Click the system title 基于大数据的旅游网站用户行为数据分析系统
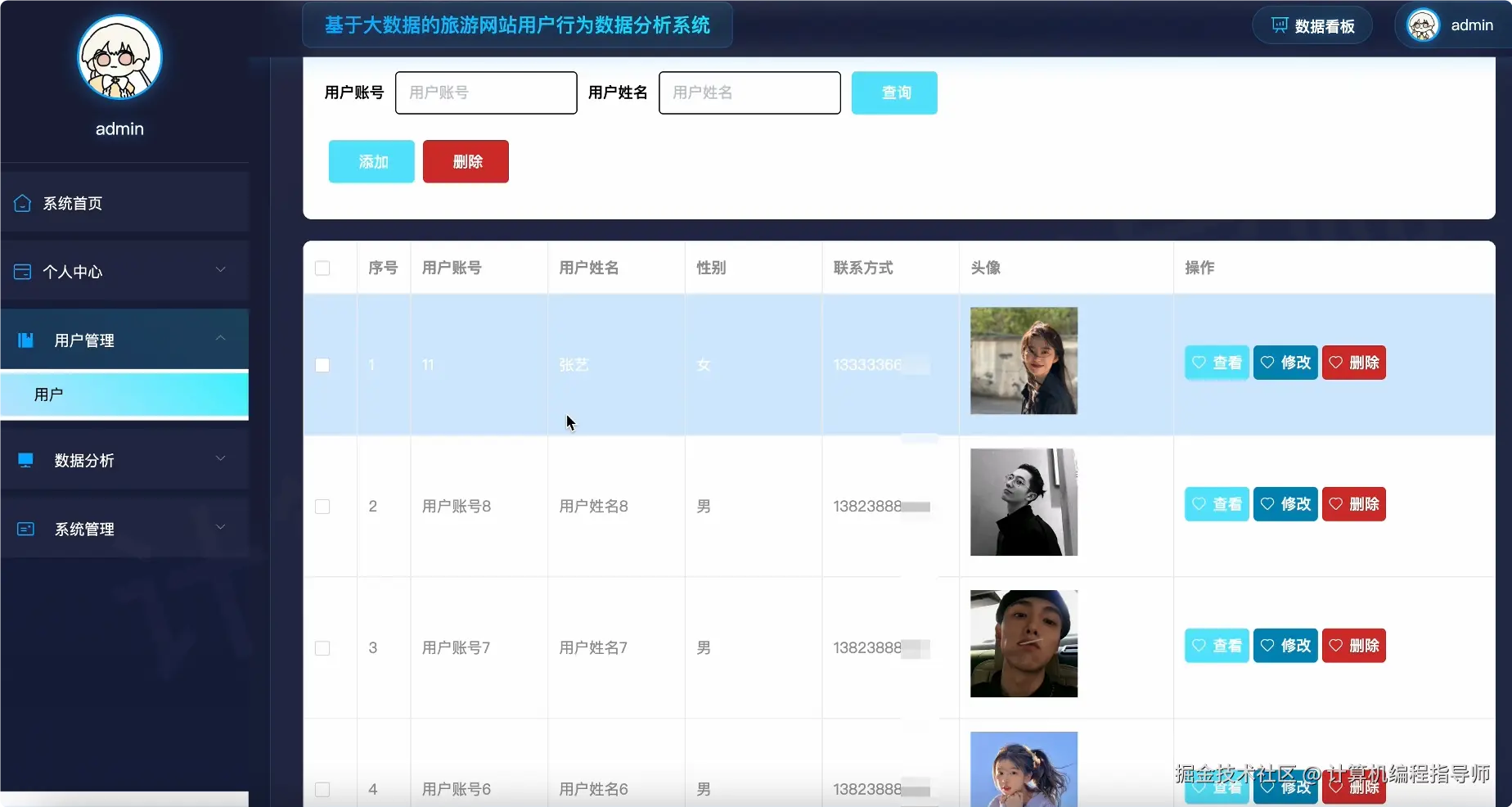This screenshot has height=807, width=1512. pos(517,25)
